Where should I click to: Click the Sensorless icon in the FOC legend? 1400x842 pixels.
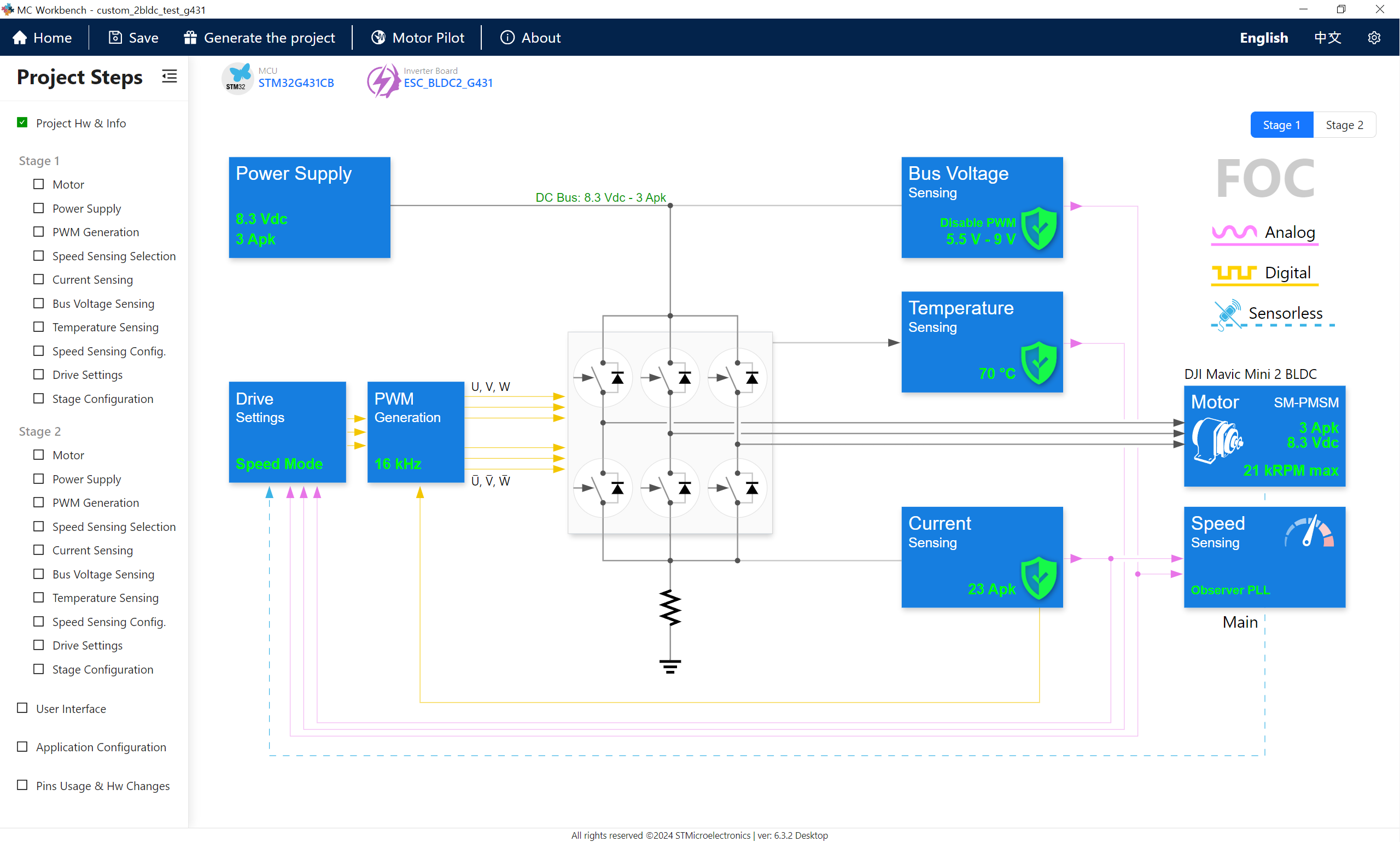pos(1228,313)
